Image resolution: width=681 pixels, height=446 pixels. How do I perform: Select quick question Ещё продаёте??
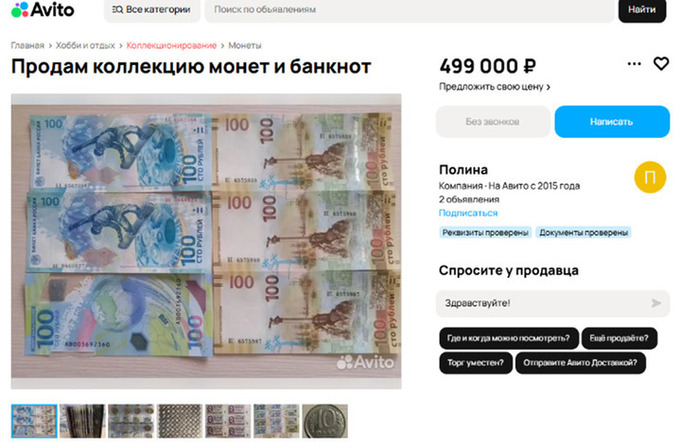(x=619, y=338)
